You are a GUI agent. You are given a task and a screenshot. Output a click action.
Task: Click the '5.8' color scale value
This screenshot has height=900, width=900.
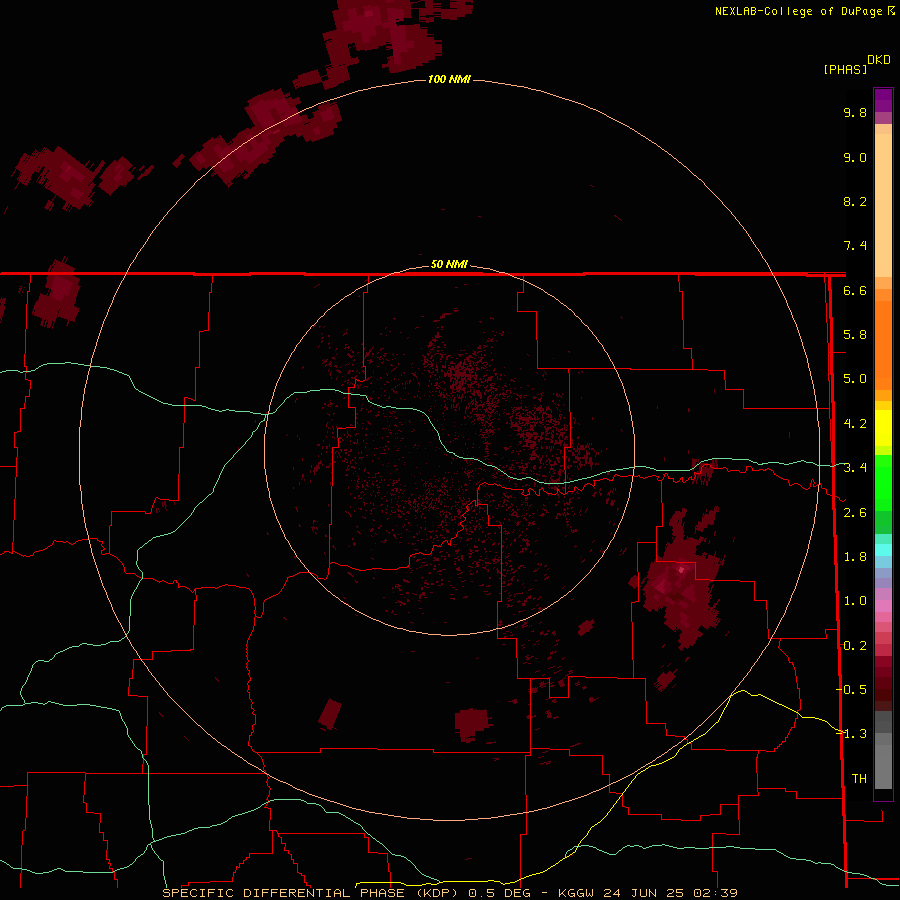click(855, 335)
